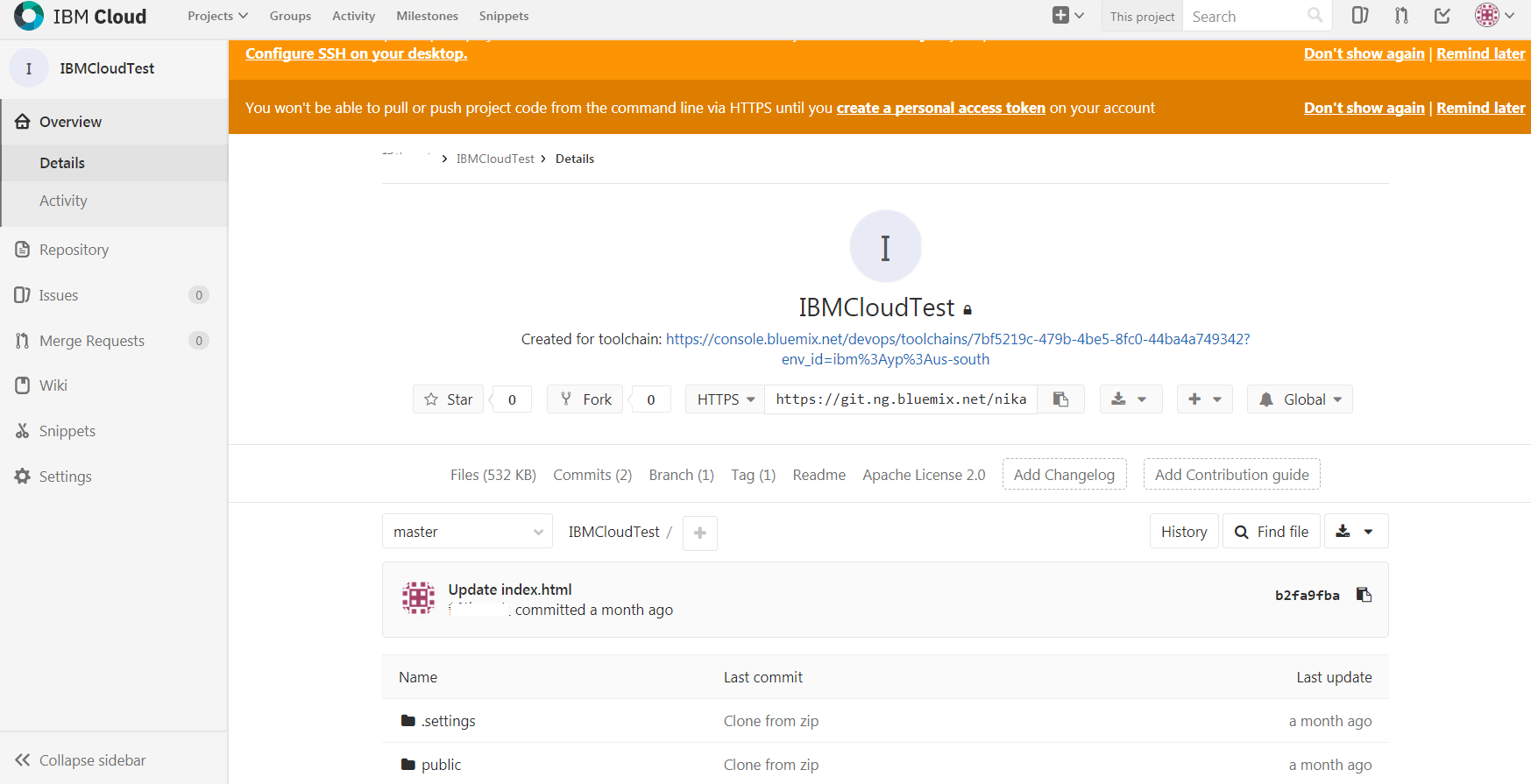Open Files (532 KB) link

[493, 475]
